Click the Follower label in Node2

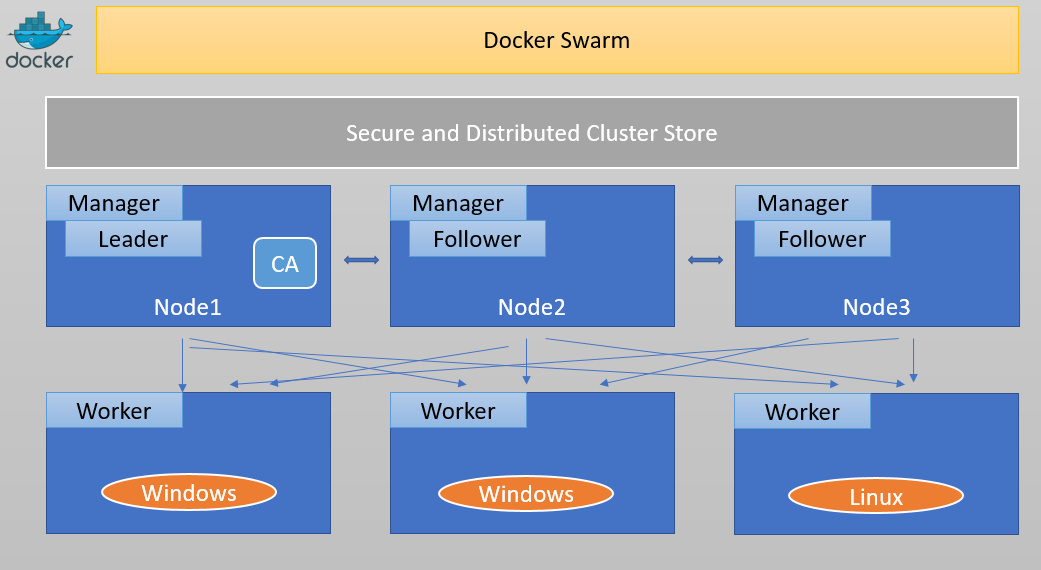click(x=477, y=239)
